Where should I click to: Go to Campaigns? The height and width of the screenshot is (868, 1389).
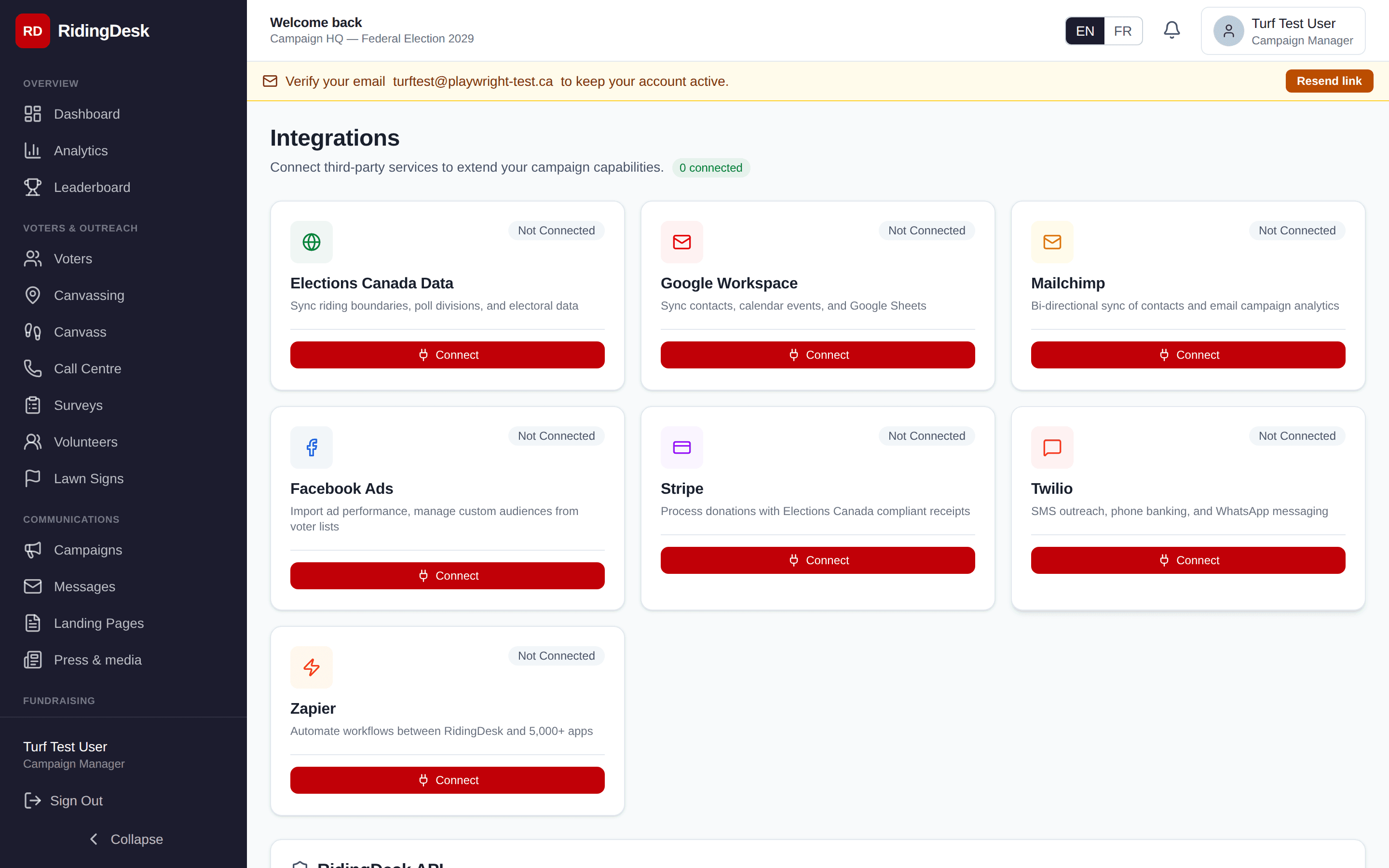pyautogui.click(x=123, y=550)
